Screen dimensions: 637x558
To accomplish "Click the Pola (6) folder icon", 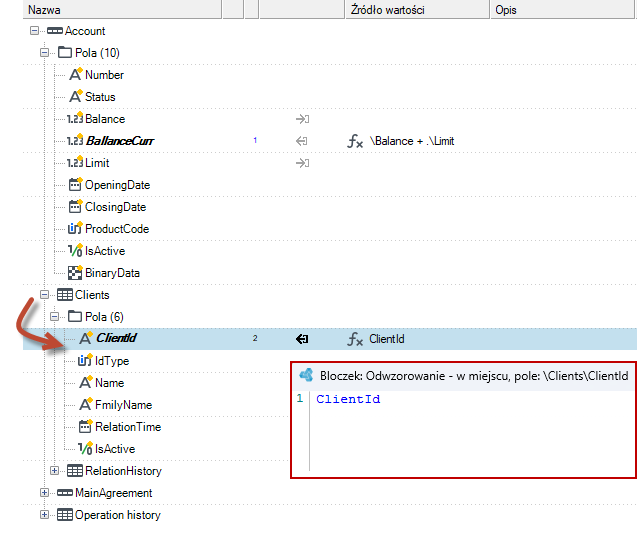I will click(x=75, y=316).
